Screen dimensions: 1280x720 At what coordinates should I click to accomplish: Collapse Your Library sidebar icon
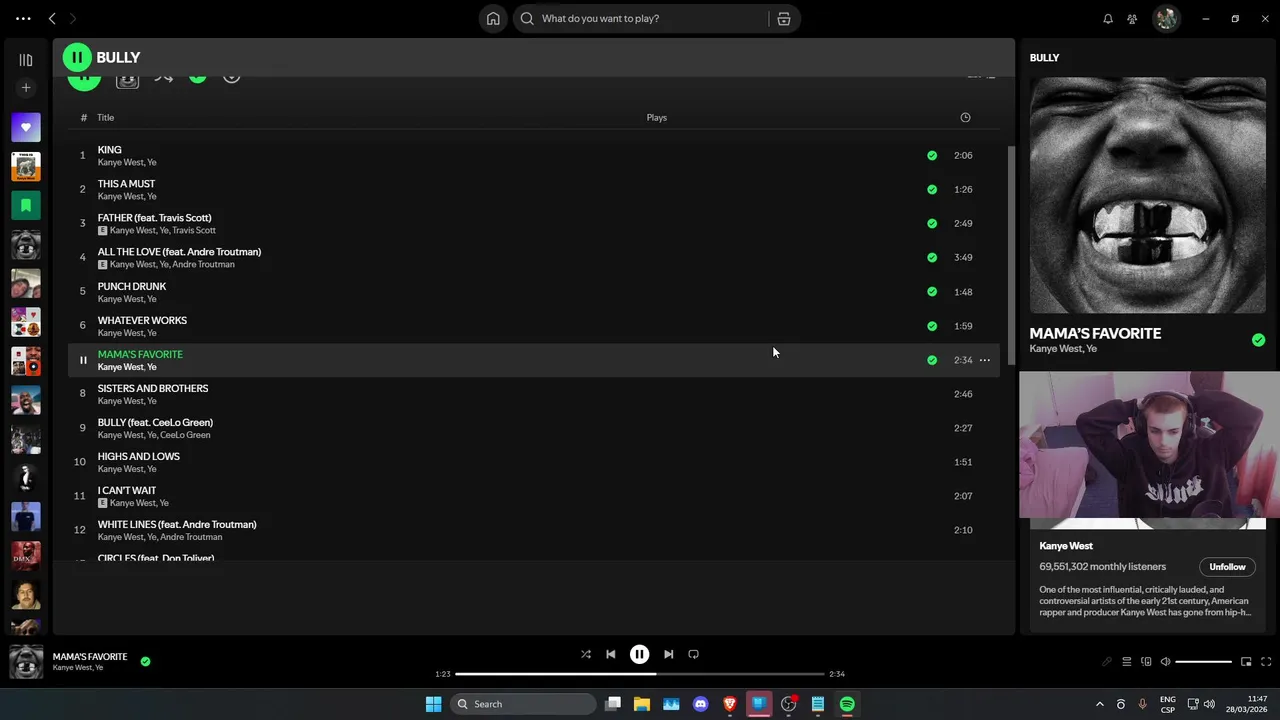pos(26,60)
